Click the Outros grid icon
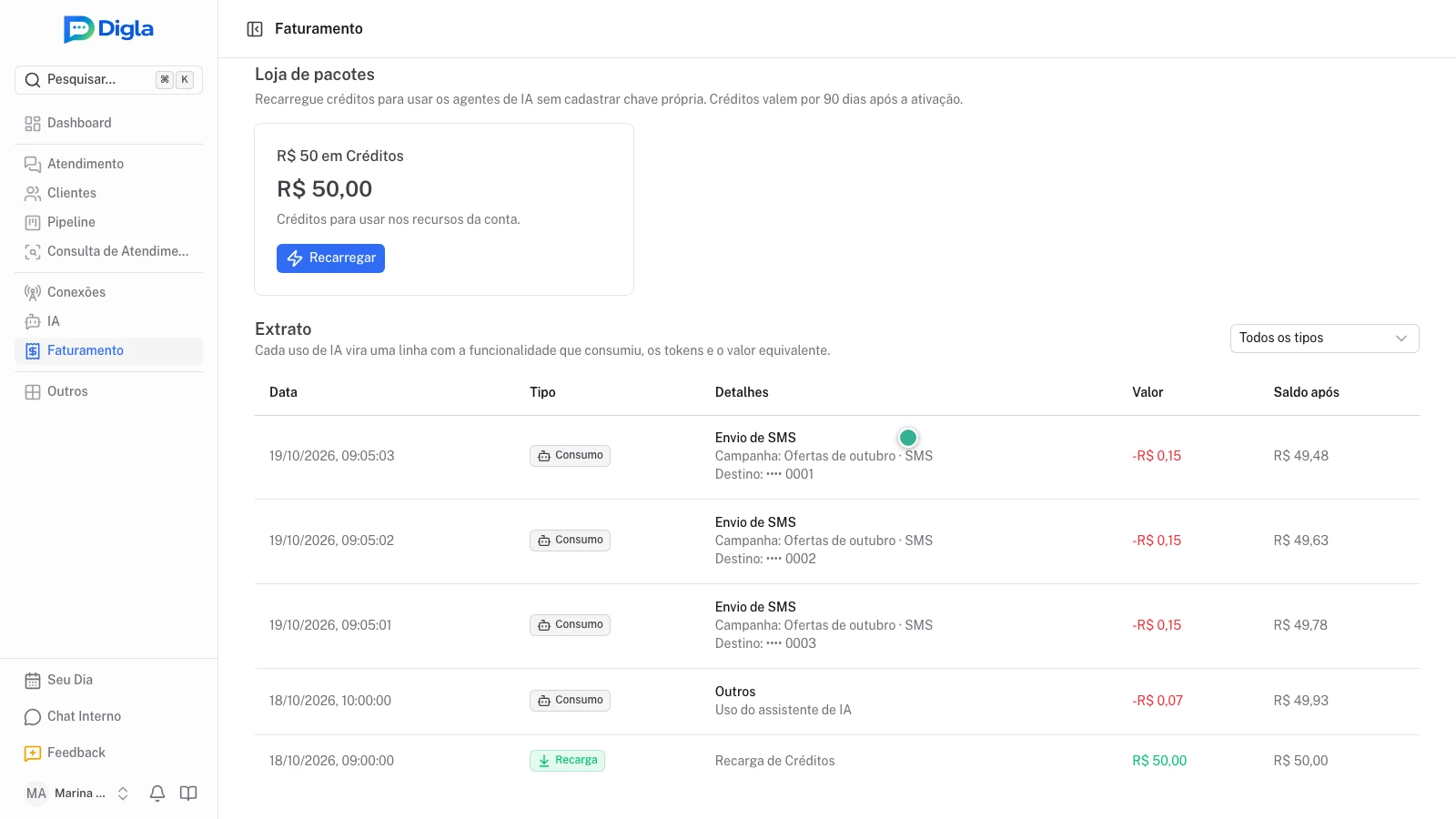Viewport: 1456px width, 819px height. pyautogui.click(x=33, y=392)
